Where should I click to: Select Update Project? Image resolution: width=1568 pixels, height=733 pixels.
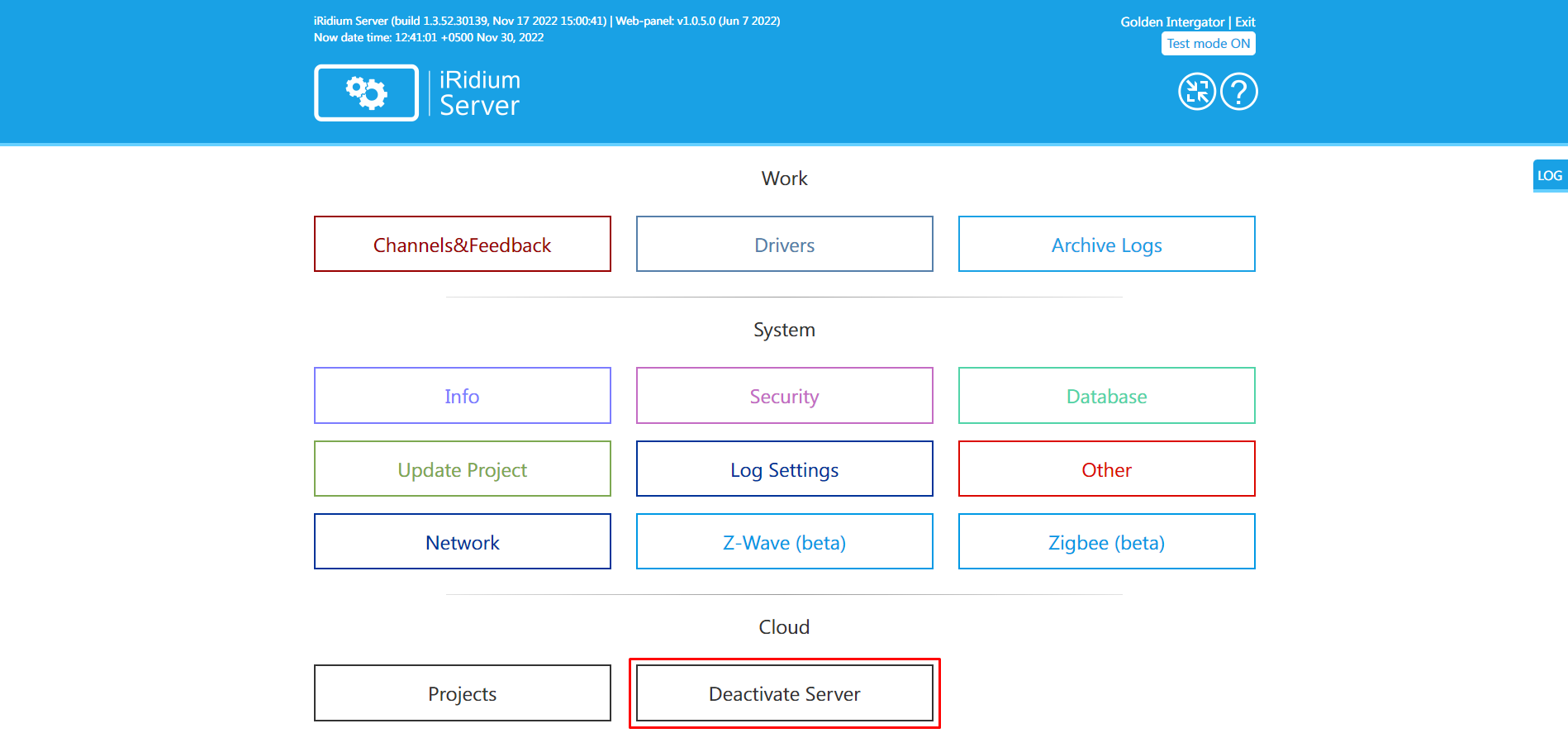(x=462, y=469)
